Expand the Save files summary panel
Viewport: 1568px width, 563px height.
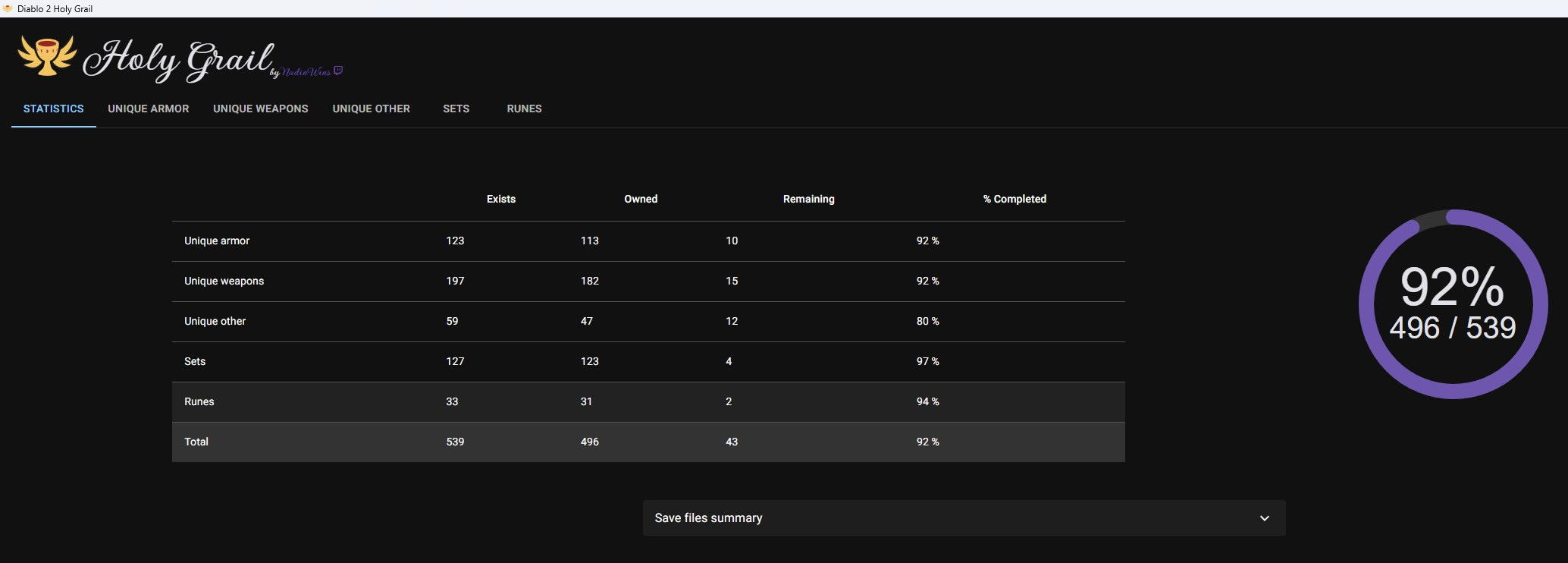708,517
